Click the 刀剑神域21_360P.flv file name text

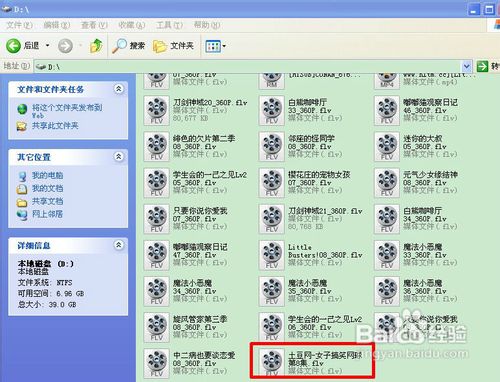[325, 211]
